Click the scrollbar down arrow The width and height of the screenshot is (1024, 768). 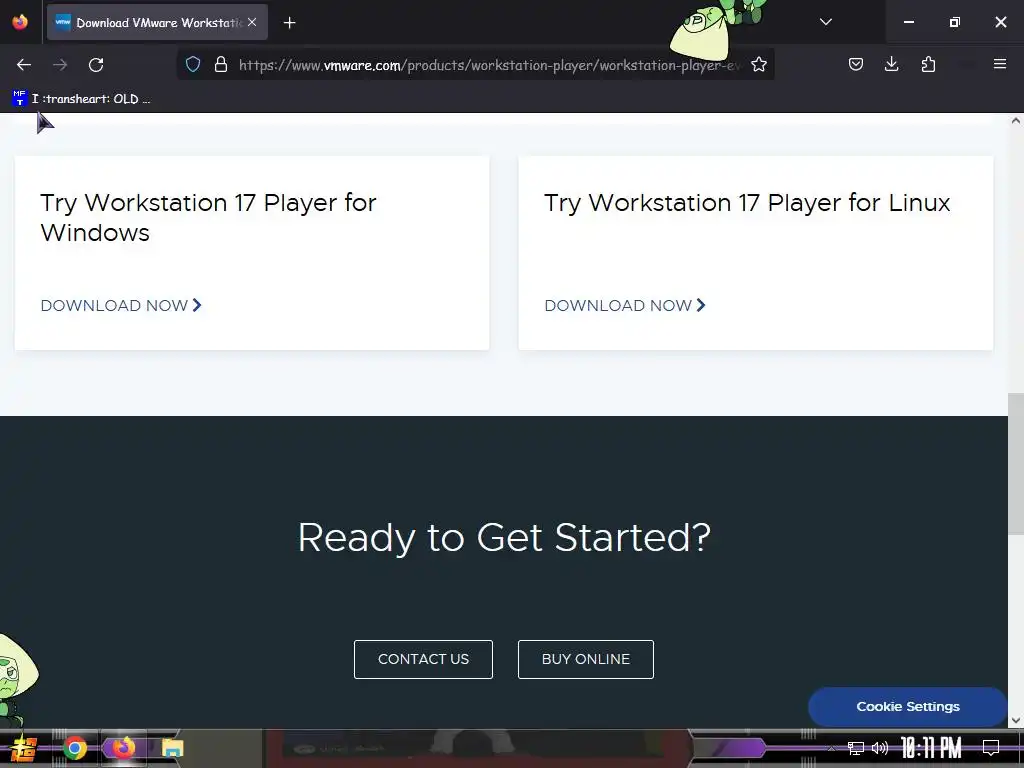1016,720
